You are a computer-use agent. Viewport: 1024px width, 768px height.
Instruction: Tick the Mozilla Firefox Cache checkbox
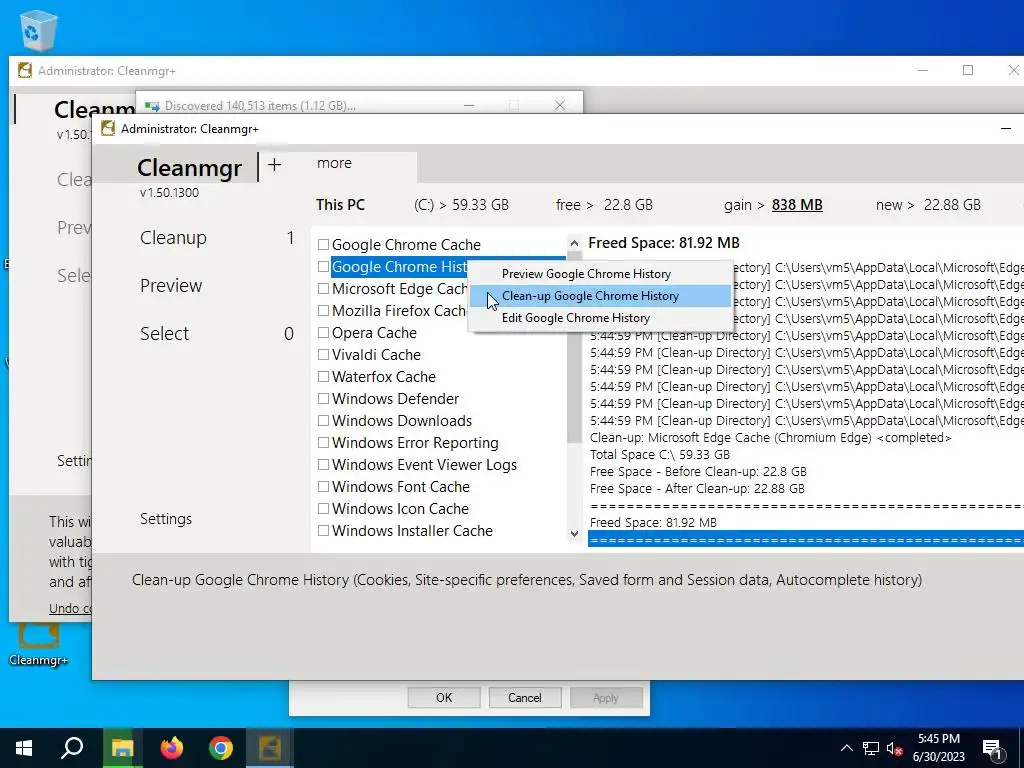pos(323,310)
